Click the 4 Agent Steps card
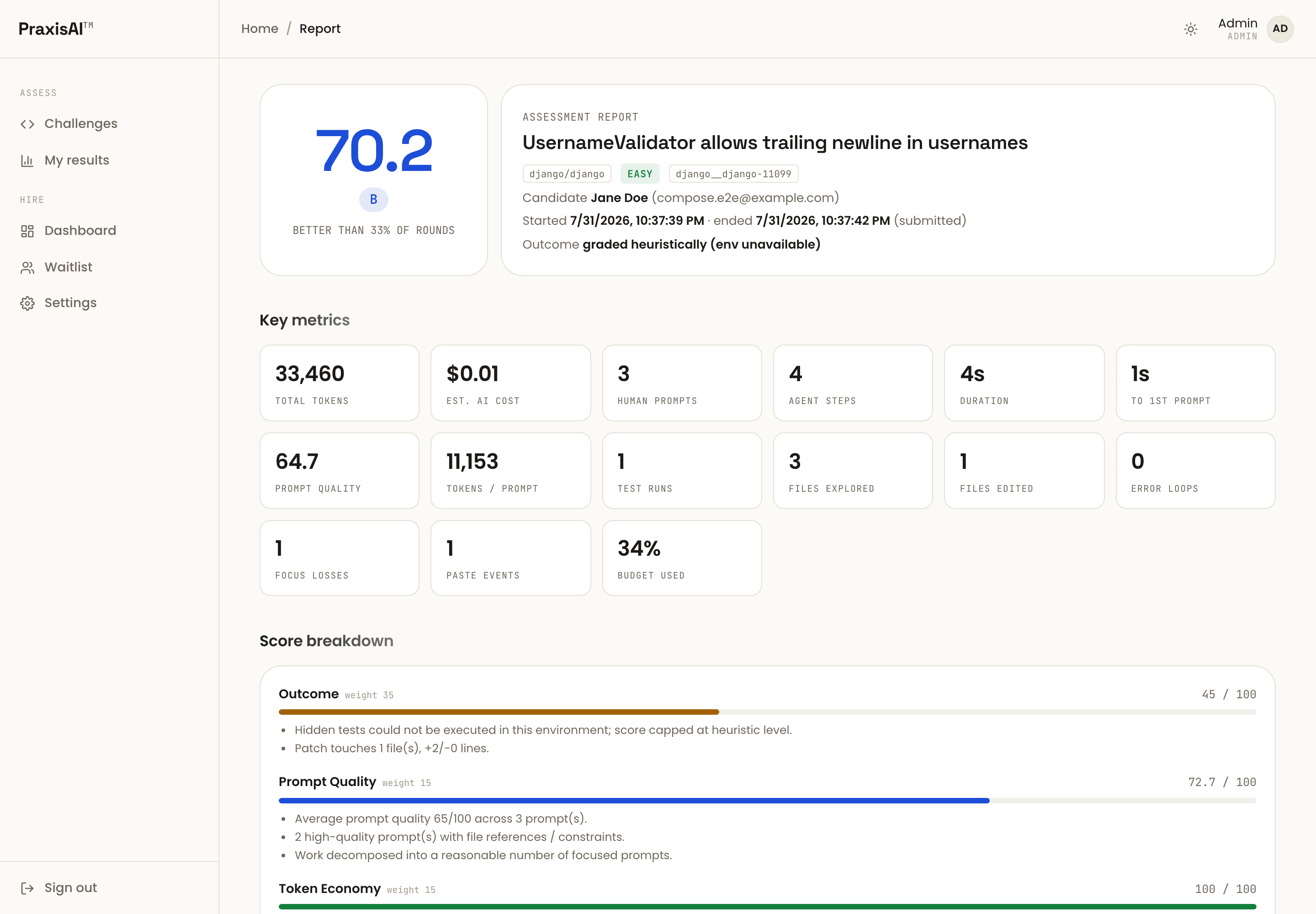The height and width of the screenshot is (914, 1316). (853, 383)
